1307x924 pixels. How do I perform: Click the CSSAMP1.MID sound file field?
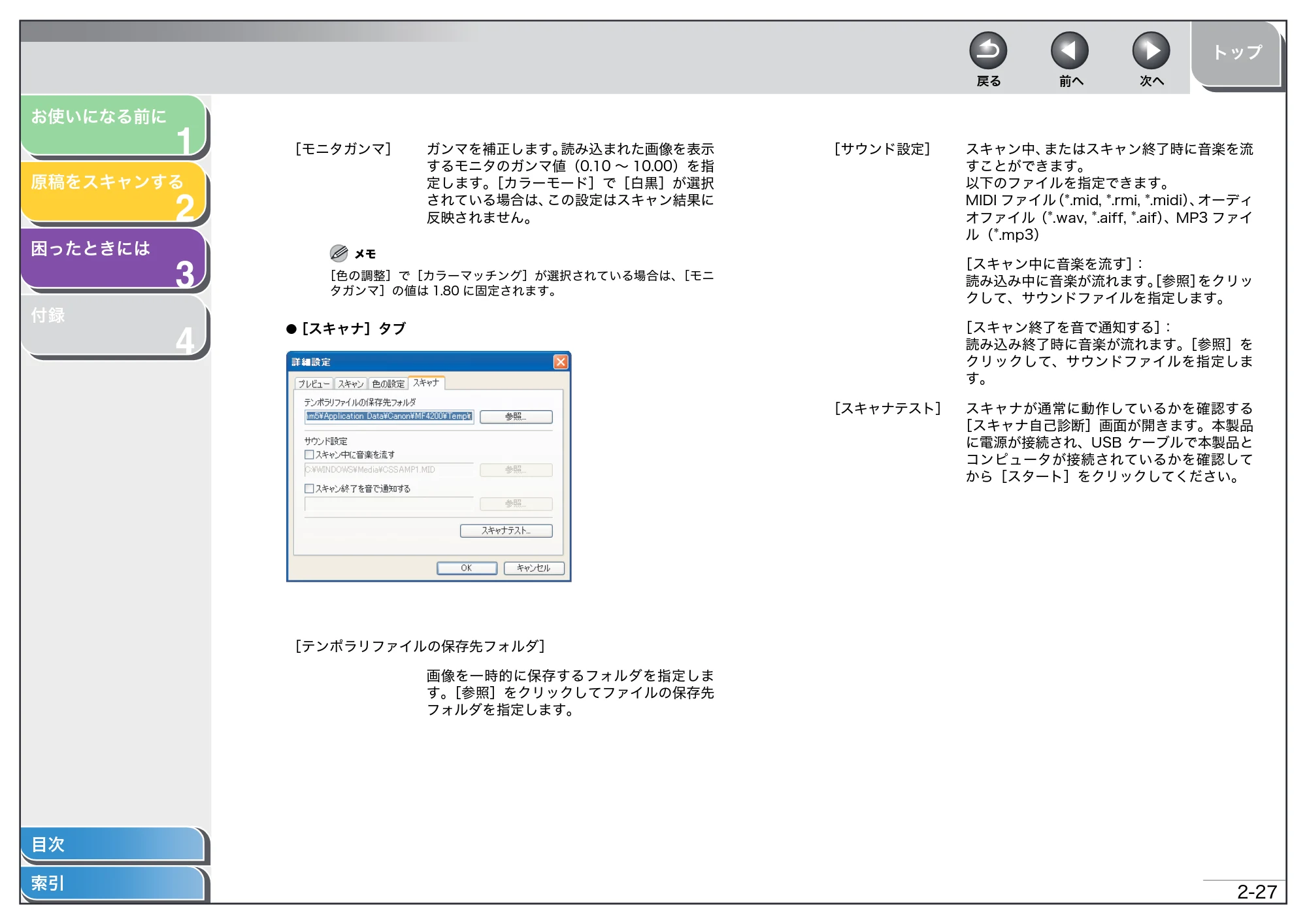tap(389, 470)
